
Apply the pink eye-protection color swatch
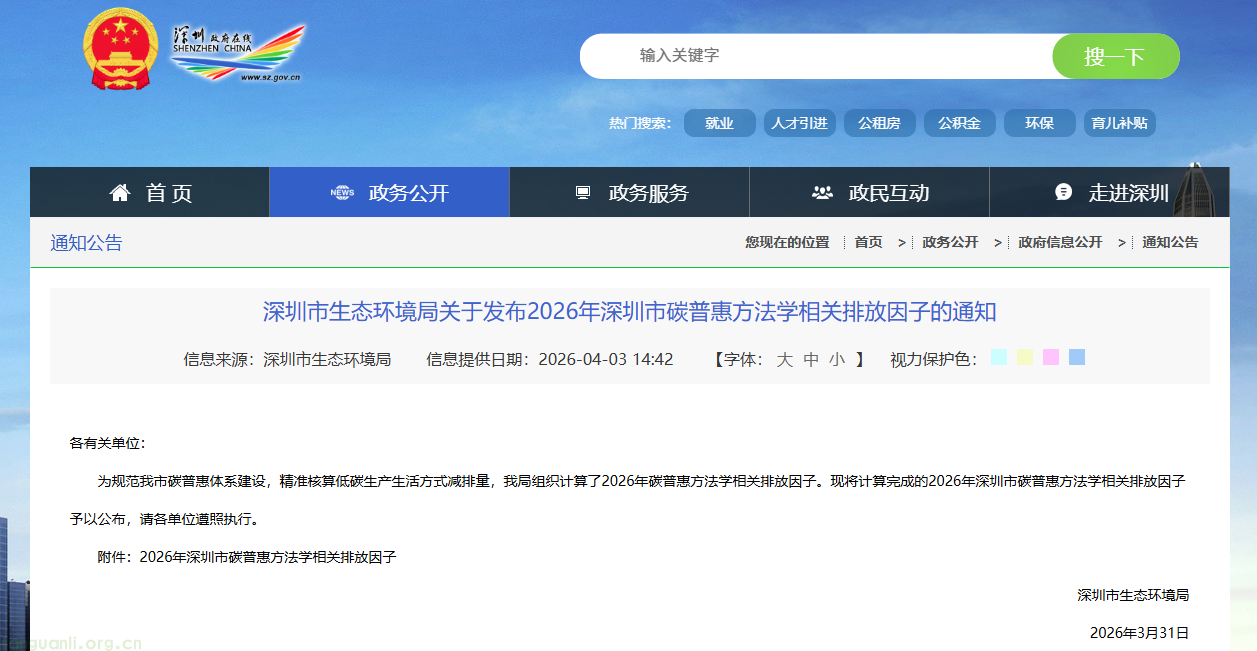tap(1050, 357)
